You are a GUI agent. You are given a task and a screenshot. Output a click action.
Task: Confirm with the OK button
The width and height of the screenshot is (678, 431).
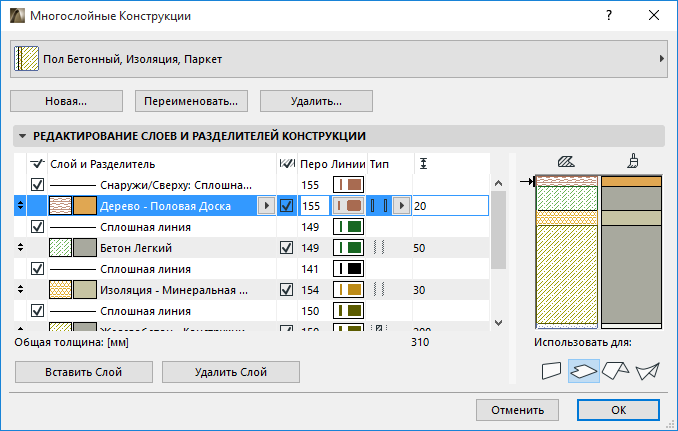coord(618,410)
